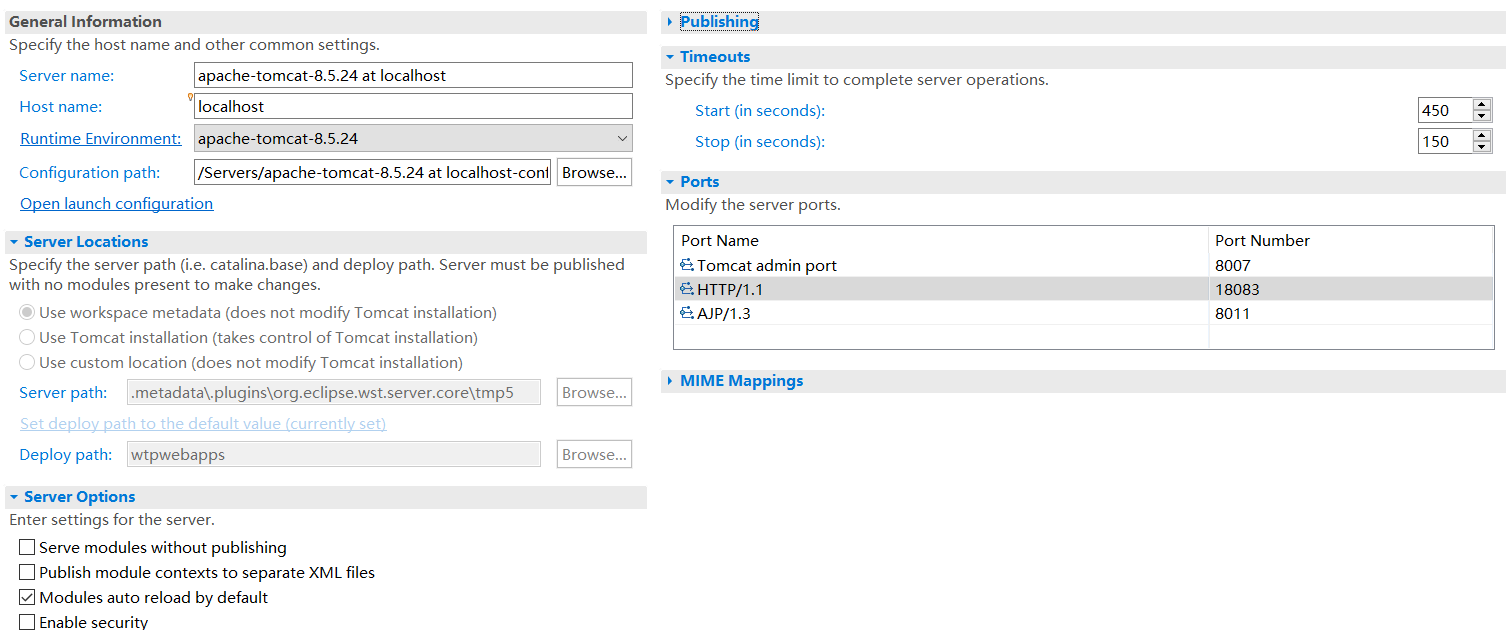
Task: Click the HTTP/1.1 port row icon
Action: pyautogui.click(x=687, y=289)
